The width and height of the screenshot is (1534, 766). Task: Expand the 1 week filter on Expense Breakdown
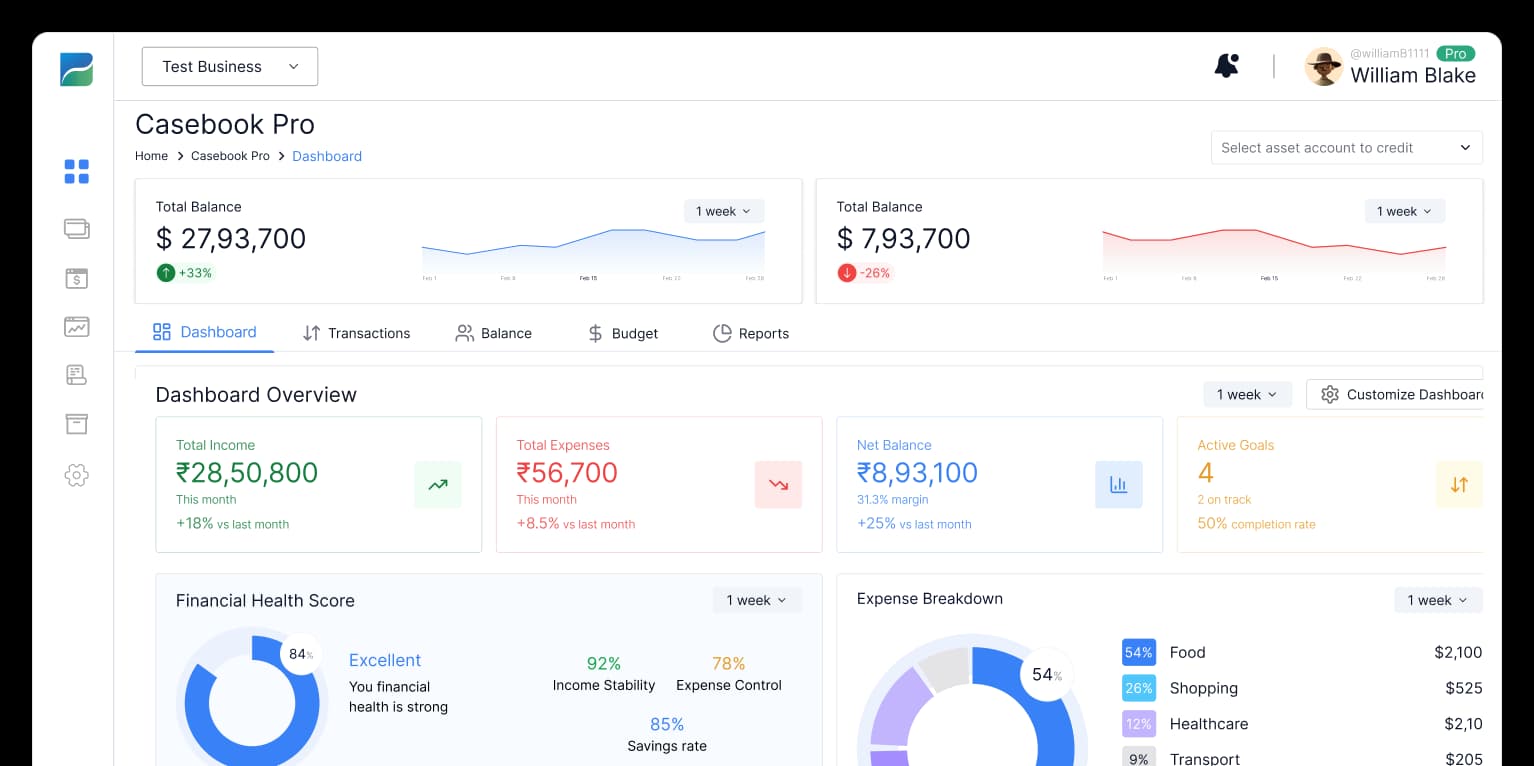point(1437,600)
